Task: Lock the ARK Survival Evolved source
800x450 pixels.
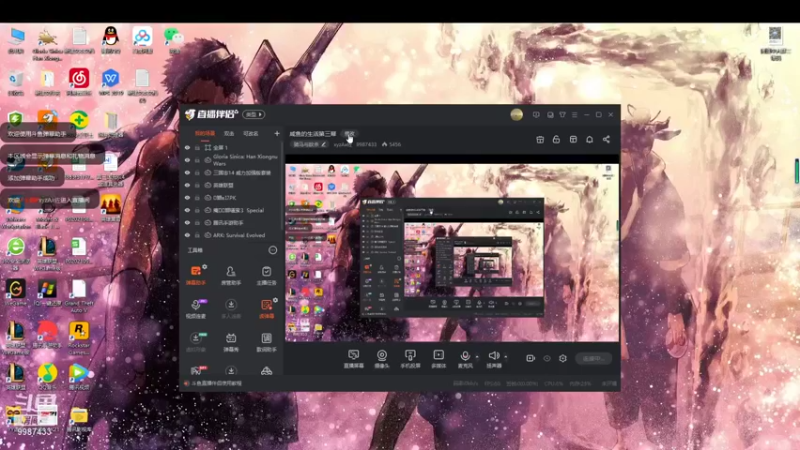Action: [x=197, y=235]
